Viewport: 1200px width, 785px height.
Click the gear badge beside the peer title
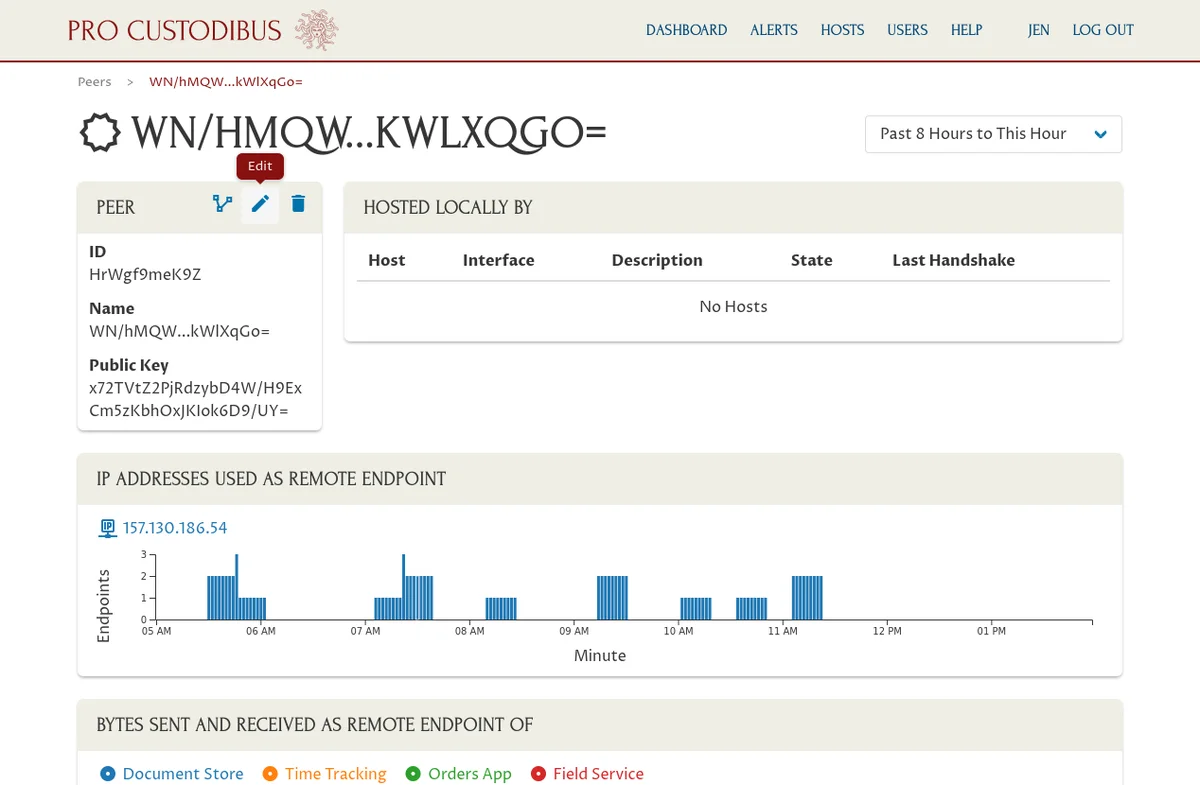(x=99, y=133)
